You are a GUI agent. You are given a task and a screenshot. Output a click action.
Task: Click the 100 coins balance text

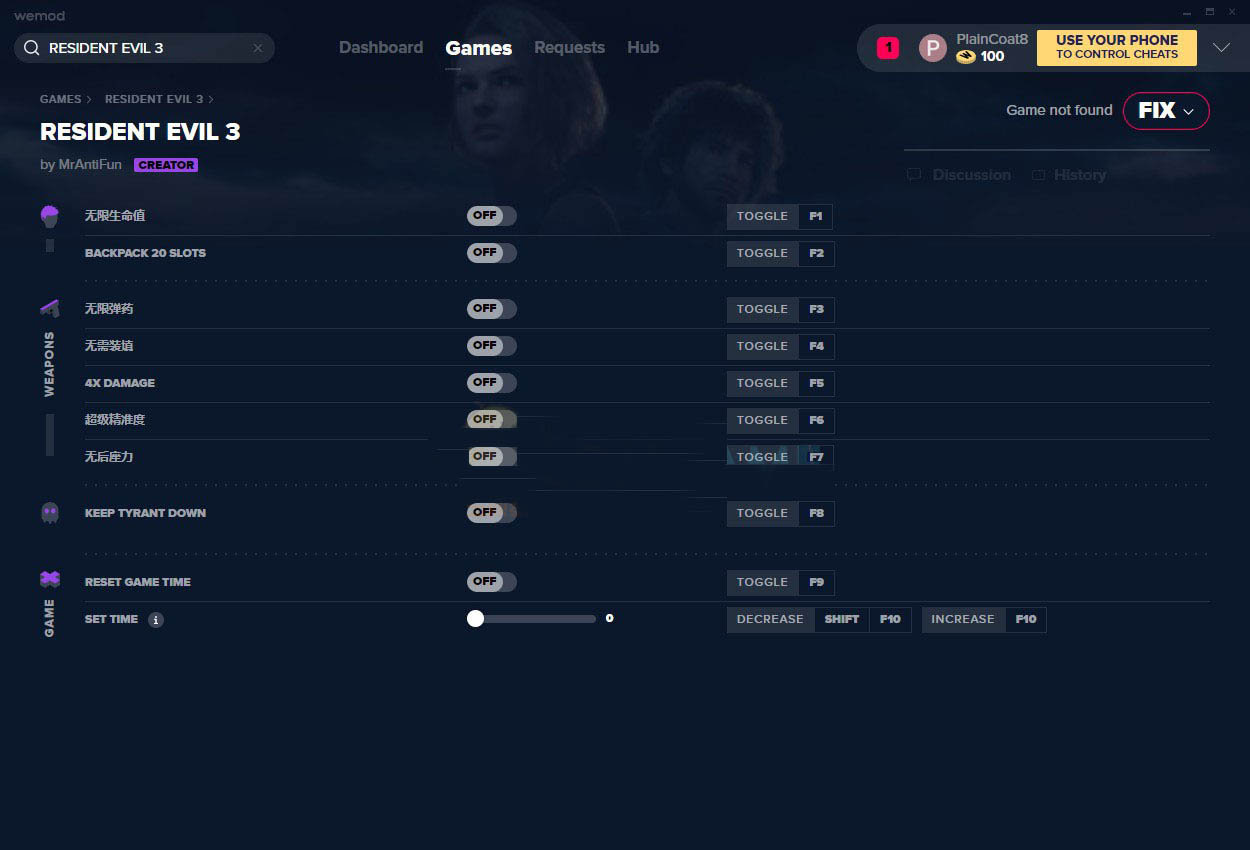[992, 57]
